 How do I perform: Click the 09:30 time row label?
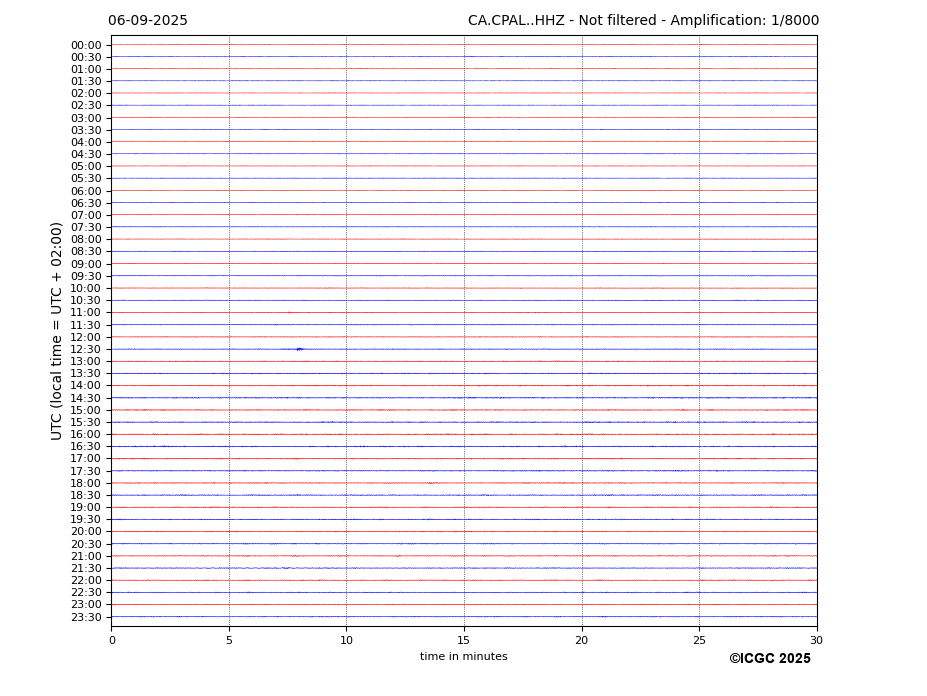[x=86, y=276]
